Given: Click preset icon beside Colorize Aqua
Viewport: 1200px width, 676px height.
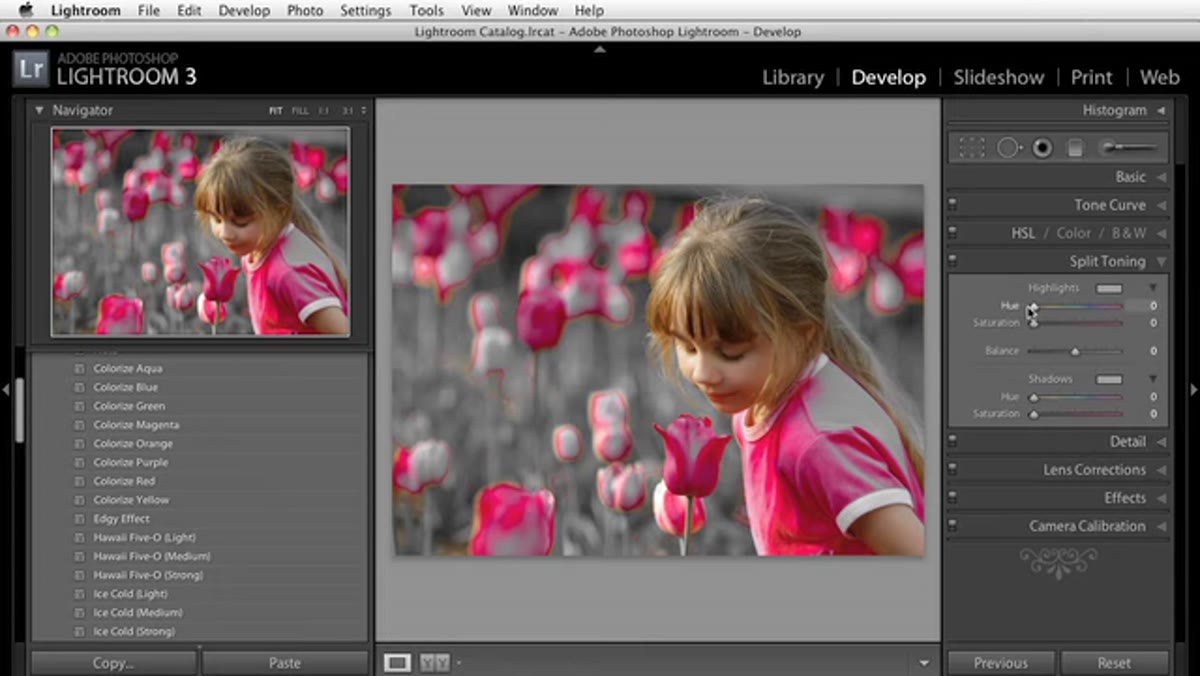Looking at the screenshot, I should click(x=79, y=369).
